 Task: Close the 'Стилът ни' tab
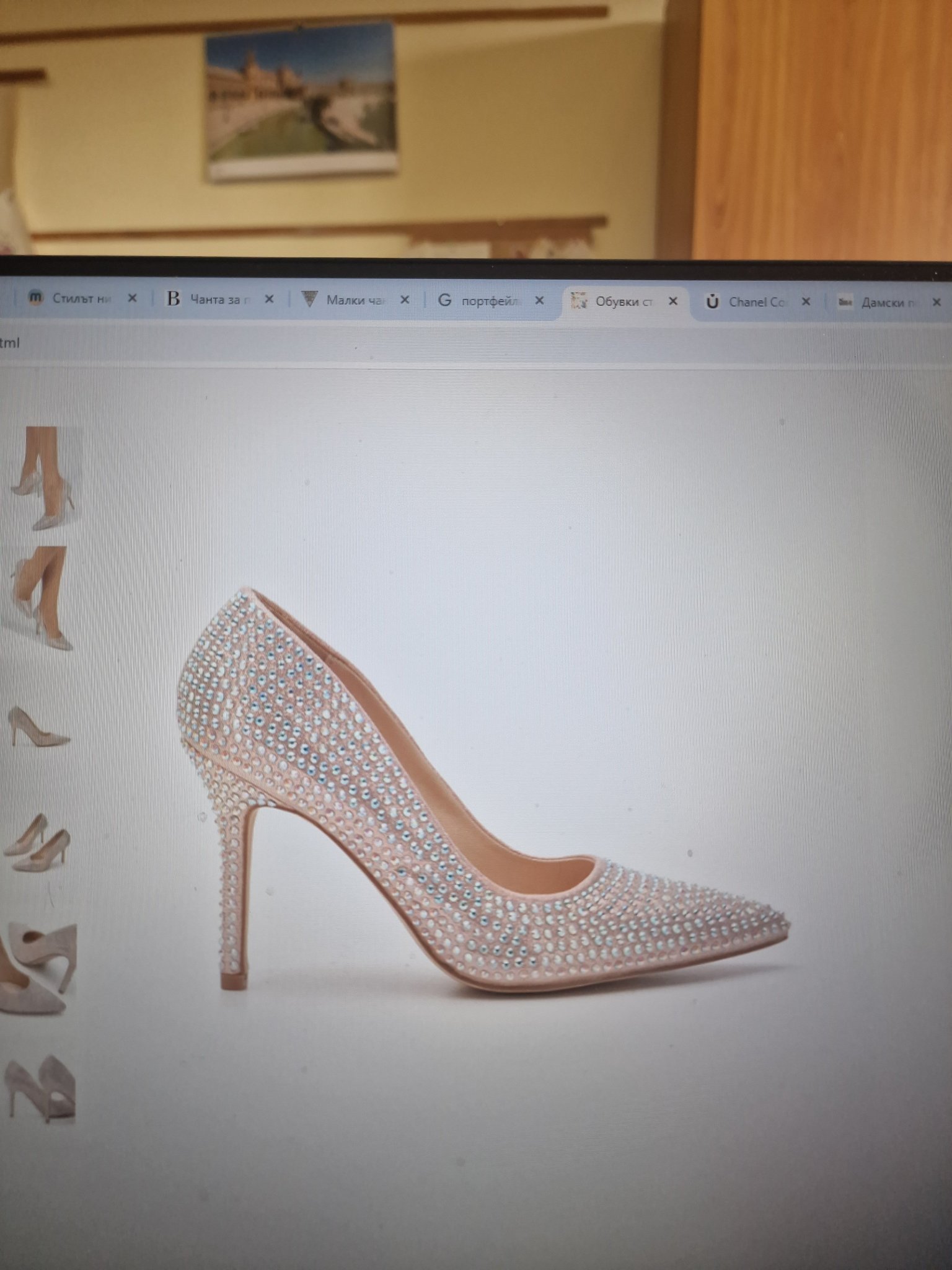pos(132,298)
